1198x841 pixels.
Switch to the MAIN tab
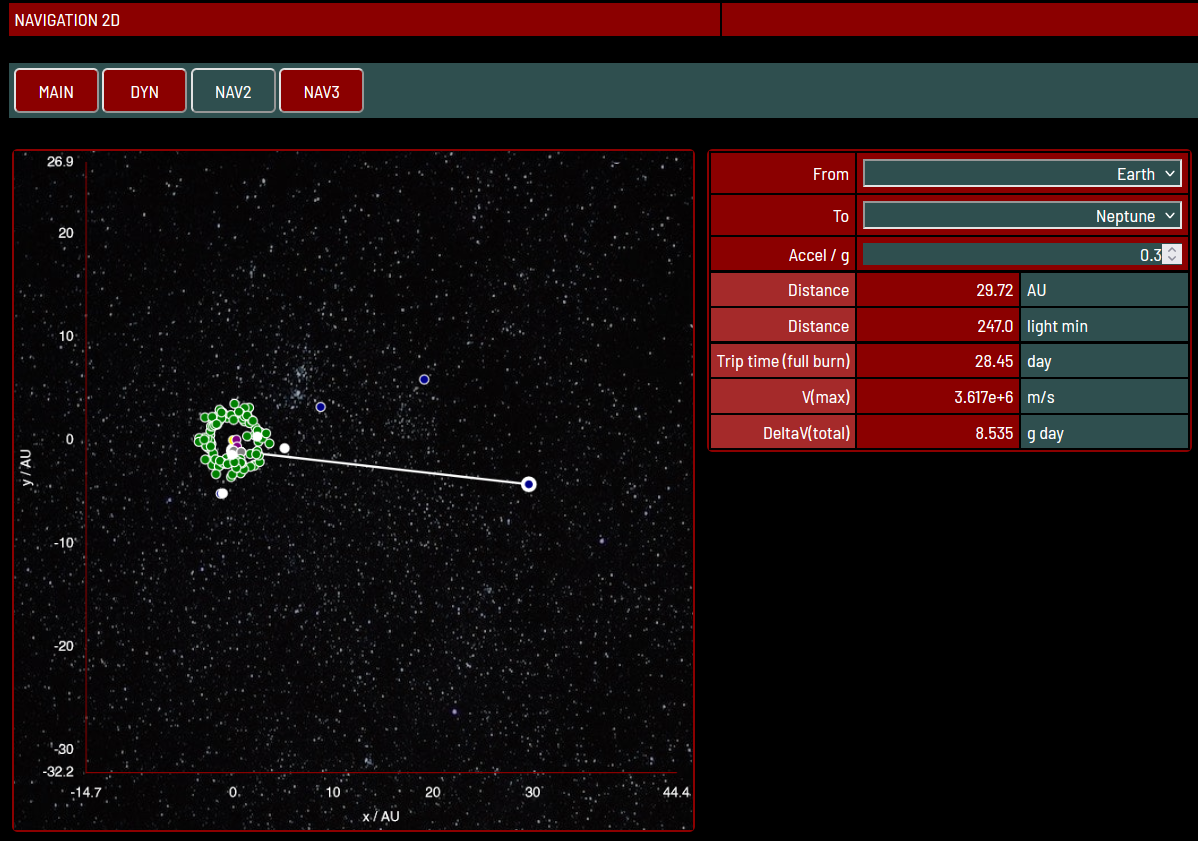(x=56, y=91)
